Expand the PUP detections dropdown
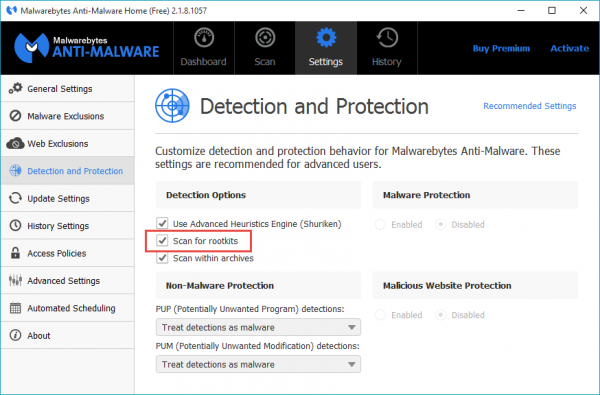Viewport: 600px width, 395px height. pyautogui.click(x=258, y=327)
